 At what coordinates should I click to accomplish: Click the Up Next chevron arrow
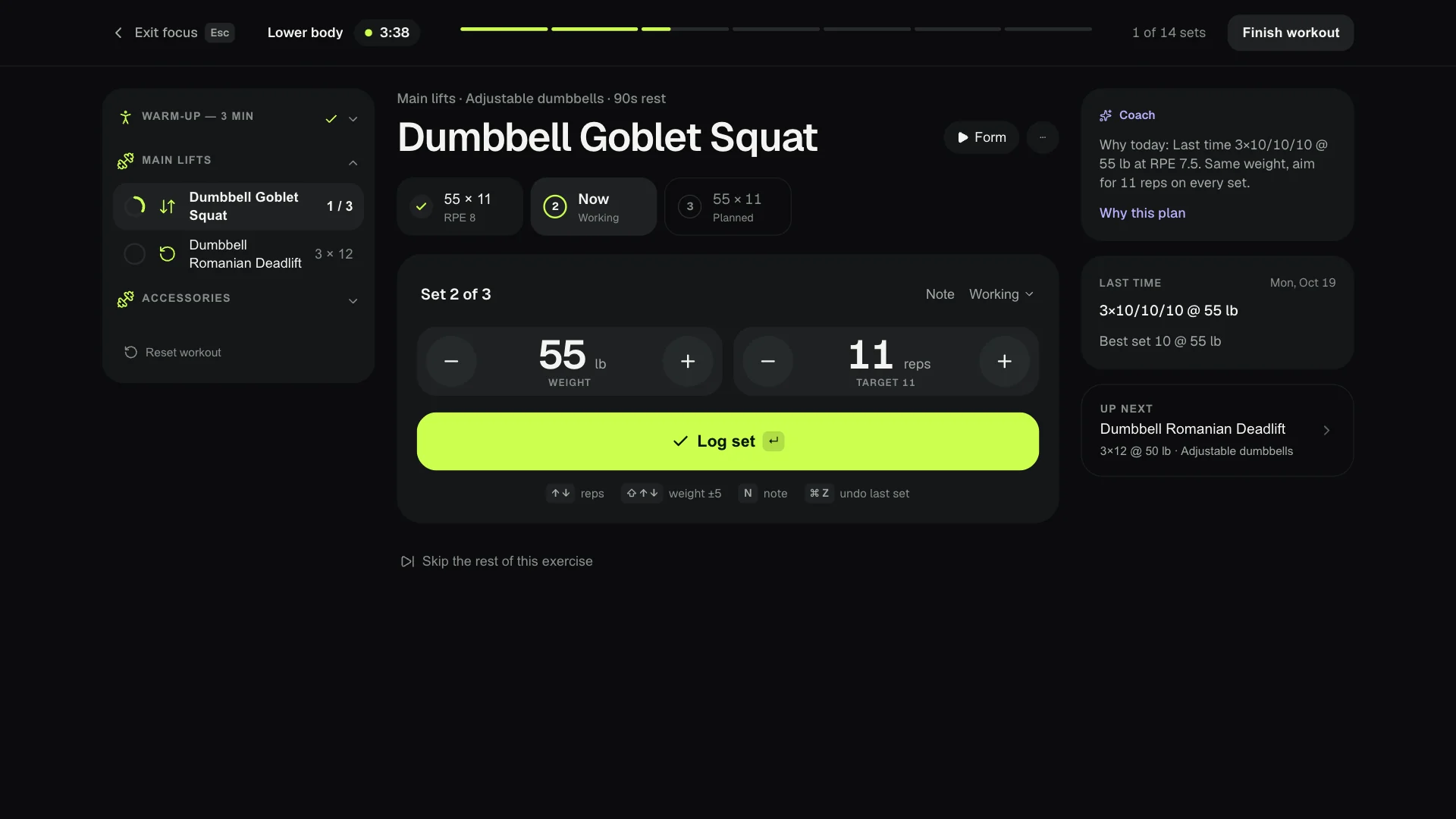tap(1326, 430)
